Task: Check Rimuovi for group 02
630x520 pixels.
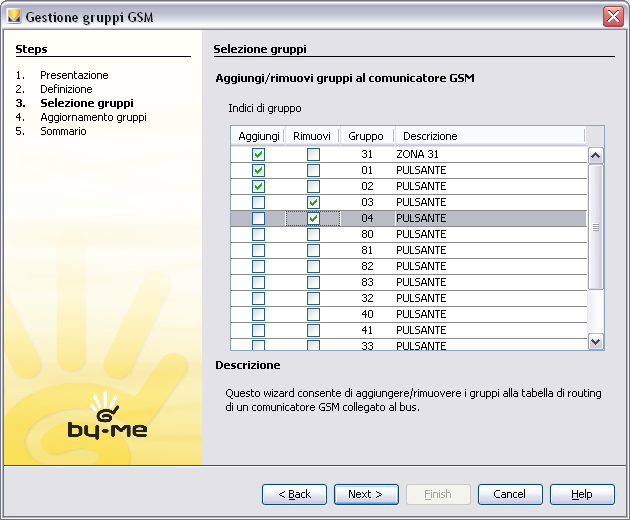Action: click(313, 186)
